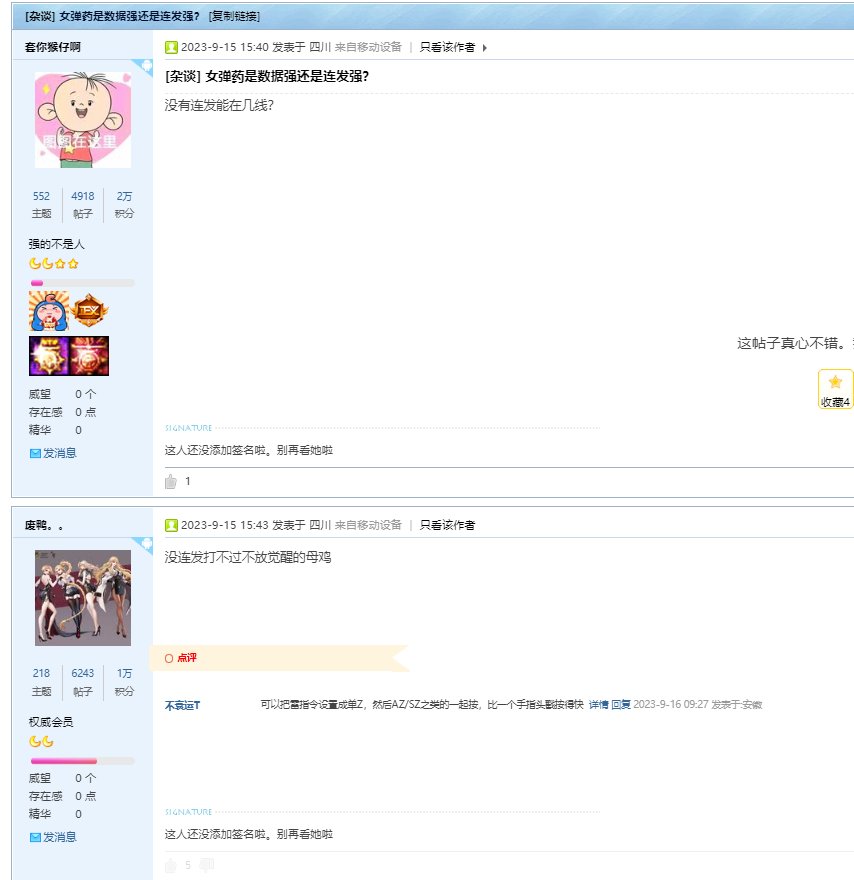
Task: Click the orange TEX hexagon medal
Action: [89, 310]
